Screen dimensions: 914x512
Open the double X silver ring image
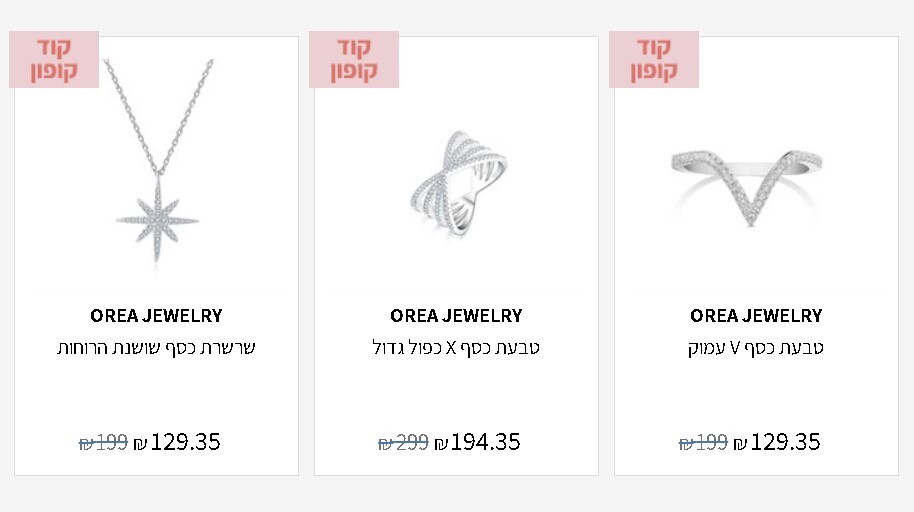(x=457, y=180)
